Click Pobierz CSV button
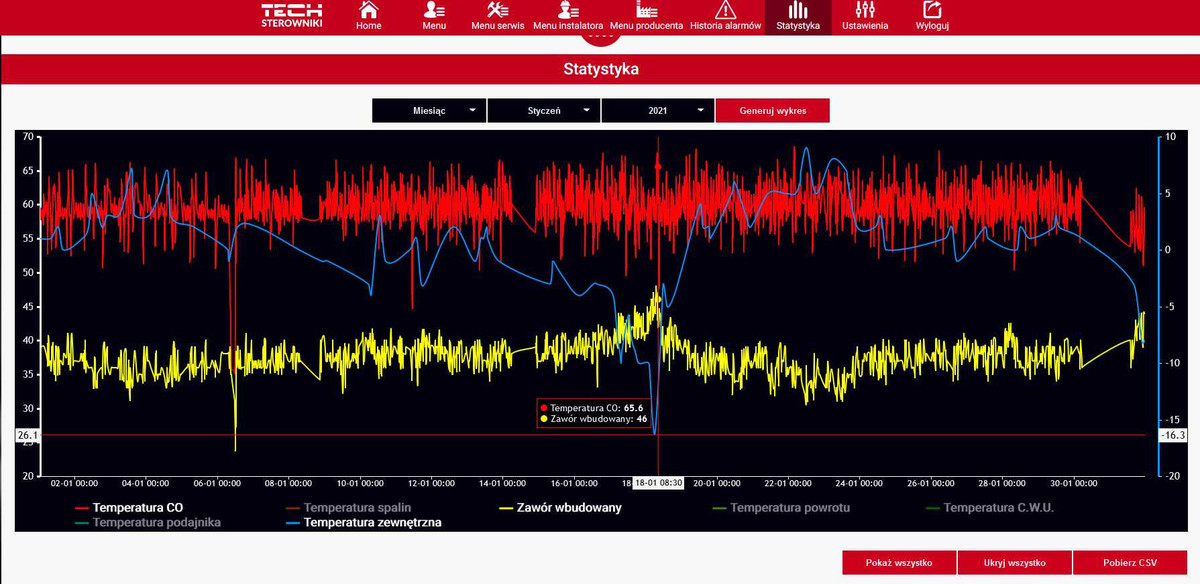Screen dimensions: 1200x584 tap(1128, 563)
